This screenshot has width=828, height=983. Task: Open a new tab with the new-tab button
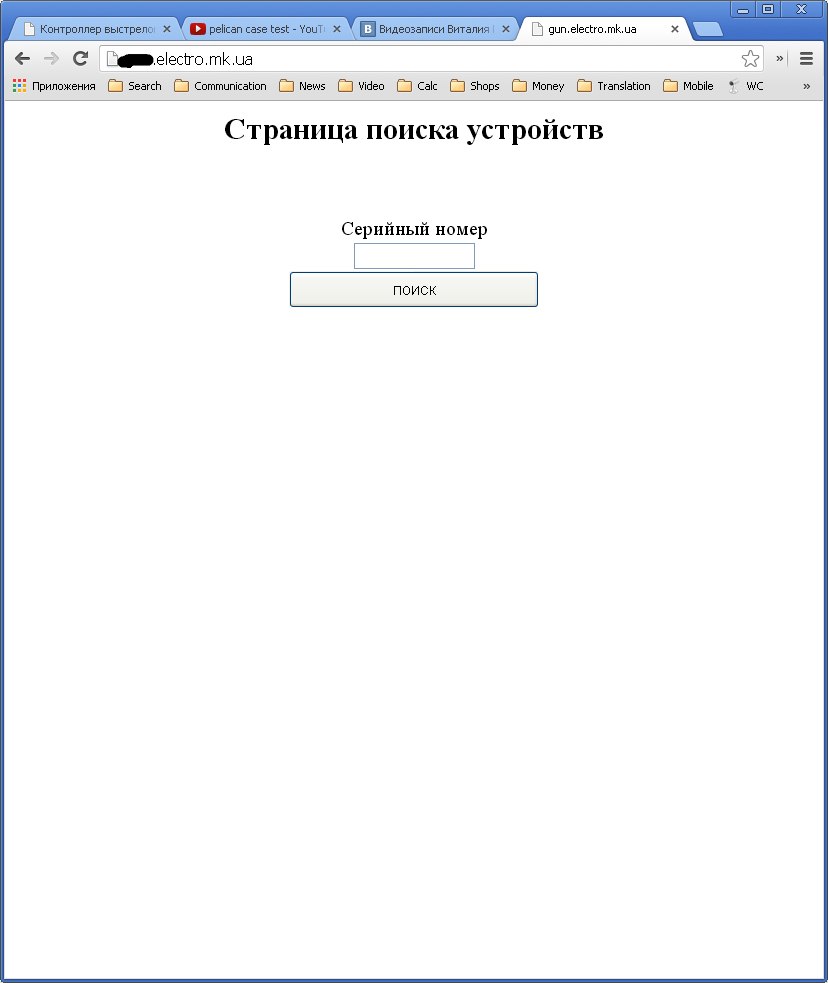707,29
